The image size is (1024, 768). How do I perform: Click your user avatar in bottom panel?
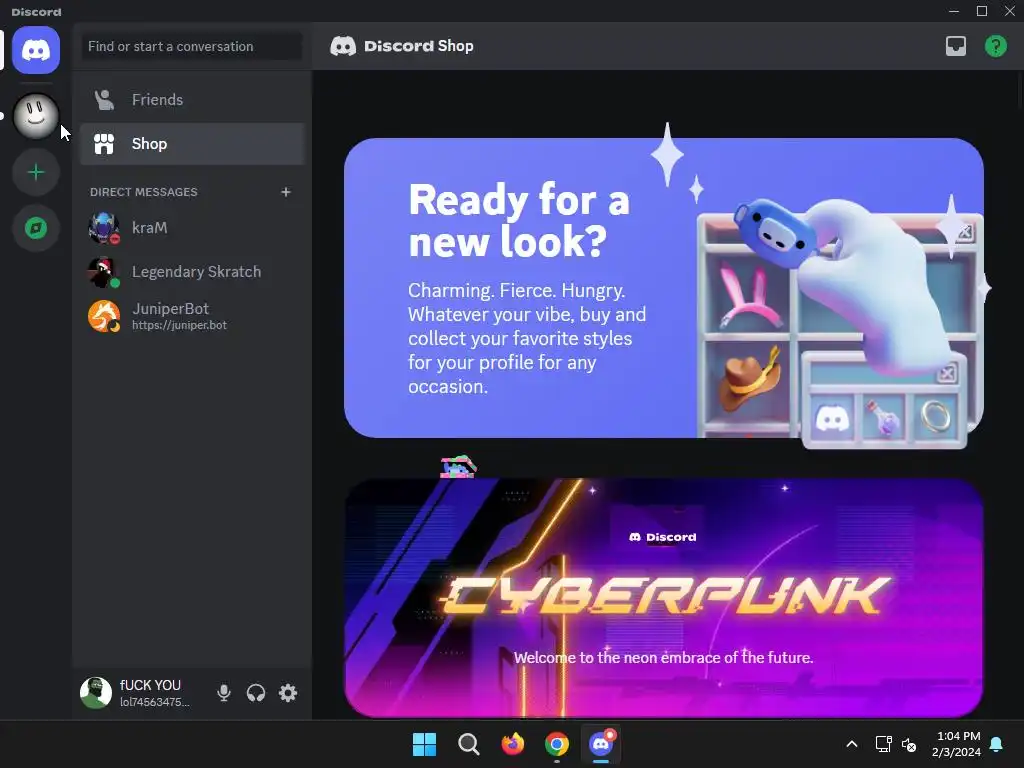coord(96,693)
